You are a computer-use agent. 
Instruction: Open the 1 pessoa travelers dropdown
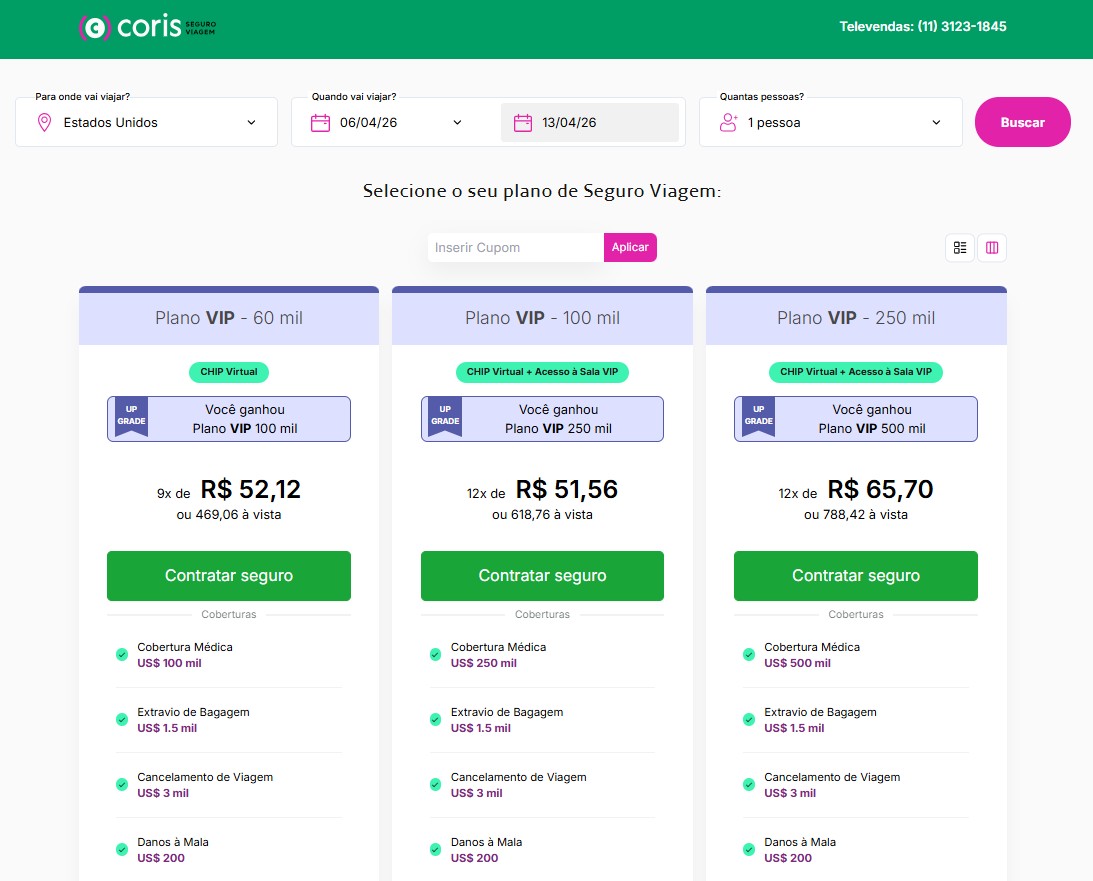click(x=830, y=123)
